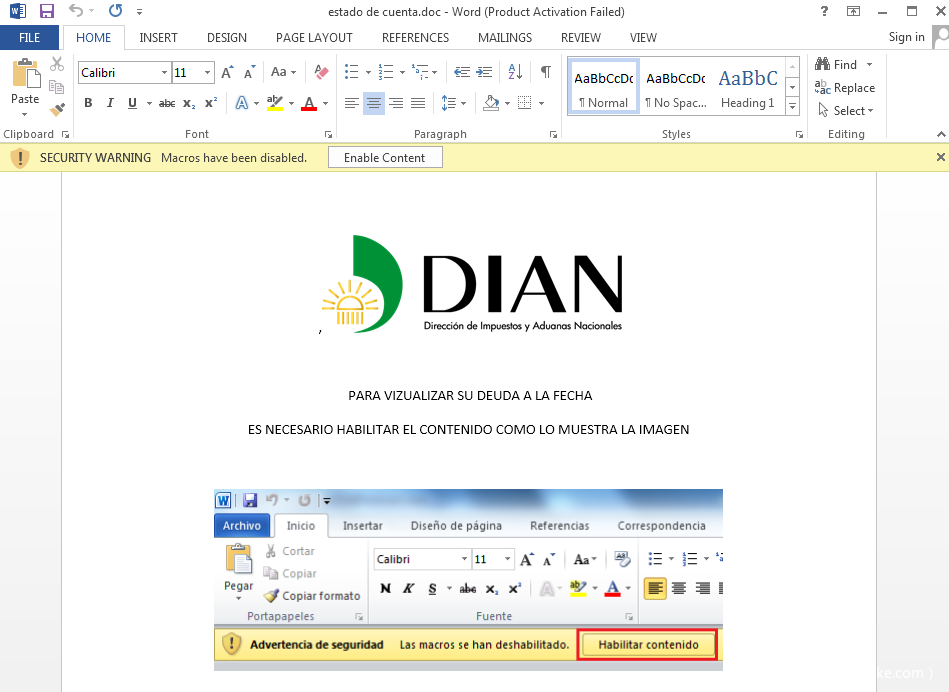This screenshot has height=692, width=949.
Task: Open the PAGE LAYOUT tab
Action: tap(314, 37)
